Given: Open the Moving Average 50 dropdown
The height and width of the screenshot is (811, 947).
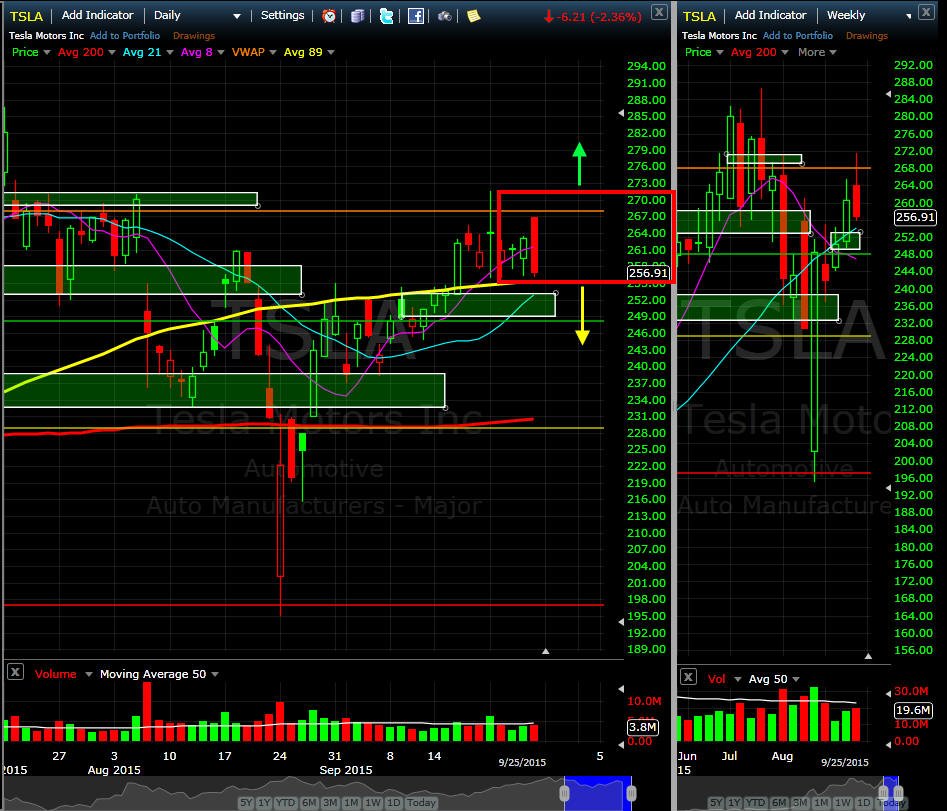Looking at the screenshot, I should (215, 674).
